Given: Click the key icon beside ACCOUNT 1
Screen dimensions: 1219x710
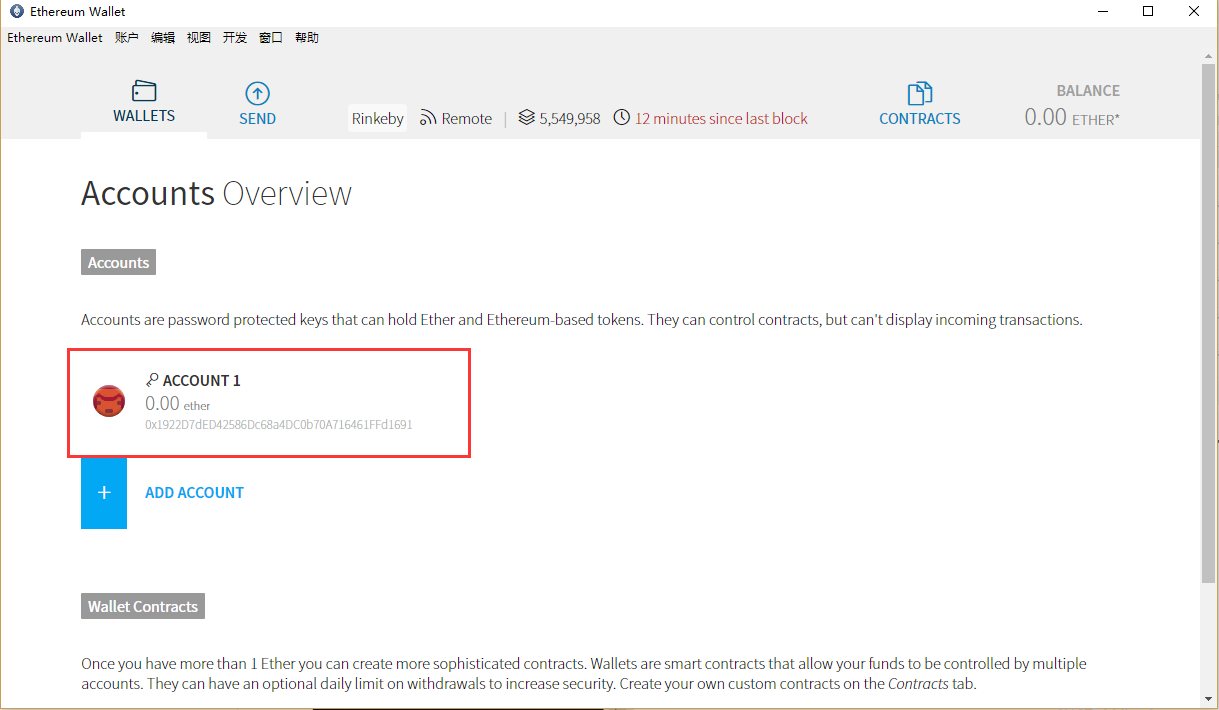Looking at the screenshot, I should coord(152,380).
